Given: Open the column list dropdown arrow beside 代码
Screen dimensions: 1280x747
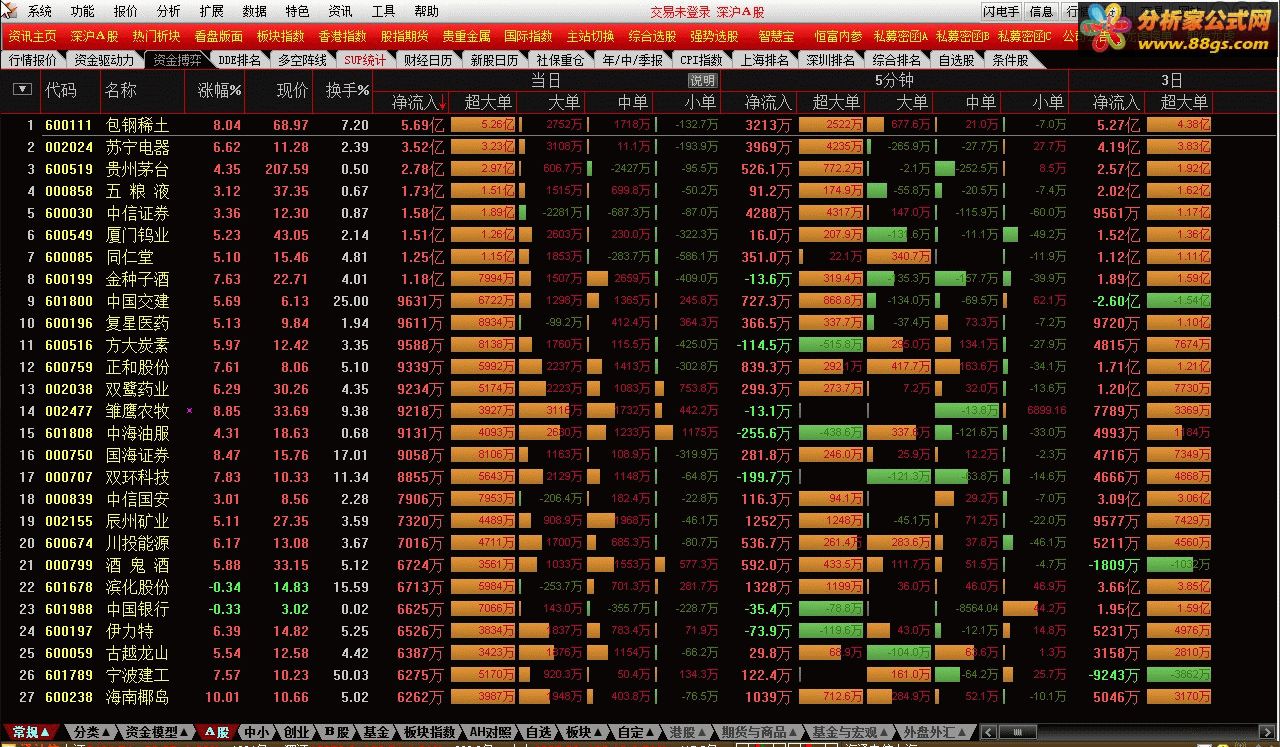Looking at the screenshot, I should (22, 90).
